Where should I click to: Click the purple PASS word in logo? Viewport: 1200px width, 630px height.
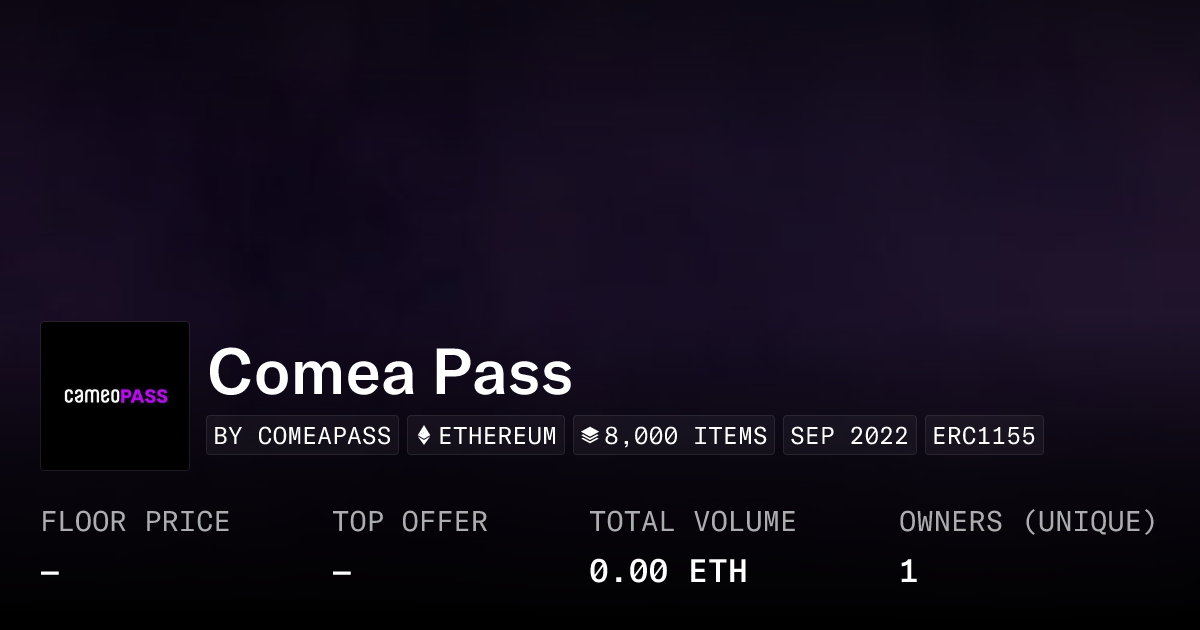(x=144, y=396)
